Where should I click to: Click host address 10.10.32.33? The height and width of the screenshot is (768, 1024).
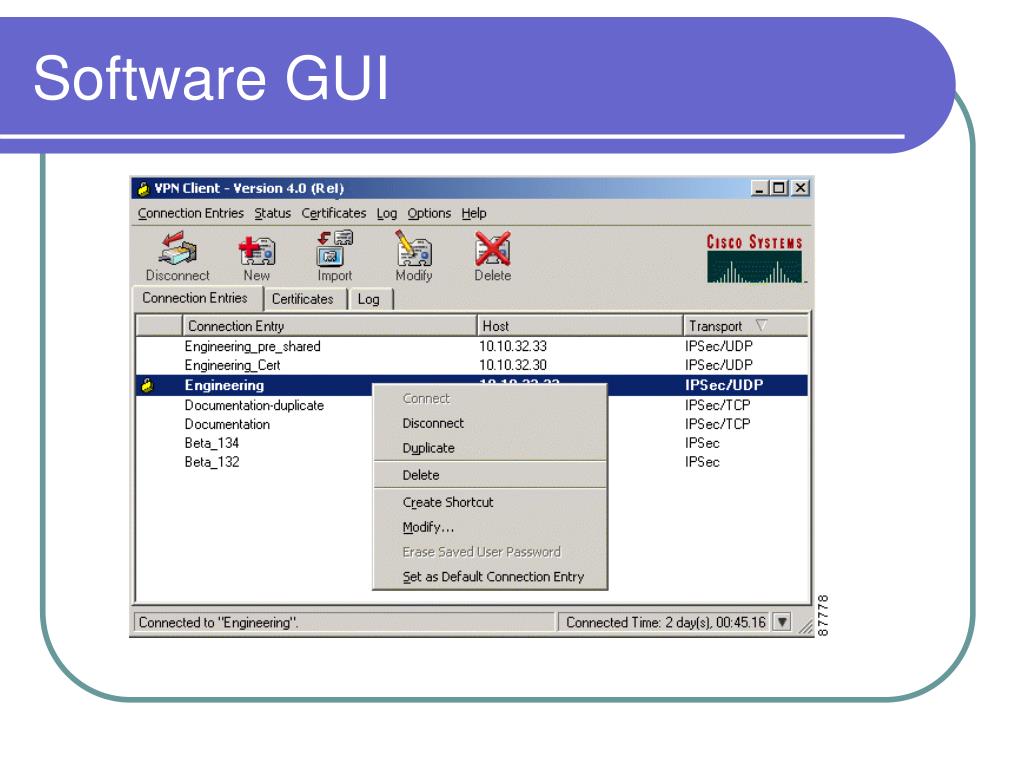click(x=513, y=346)
